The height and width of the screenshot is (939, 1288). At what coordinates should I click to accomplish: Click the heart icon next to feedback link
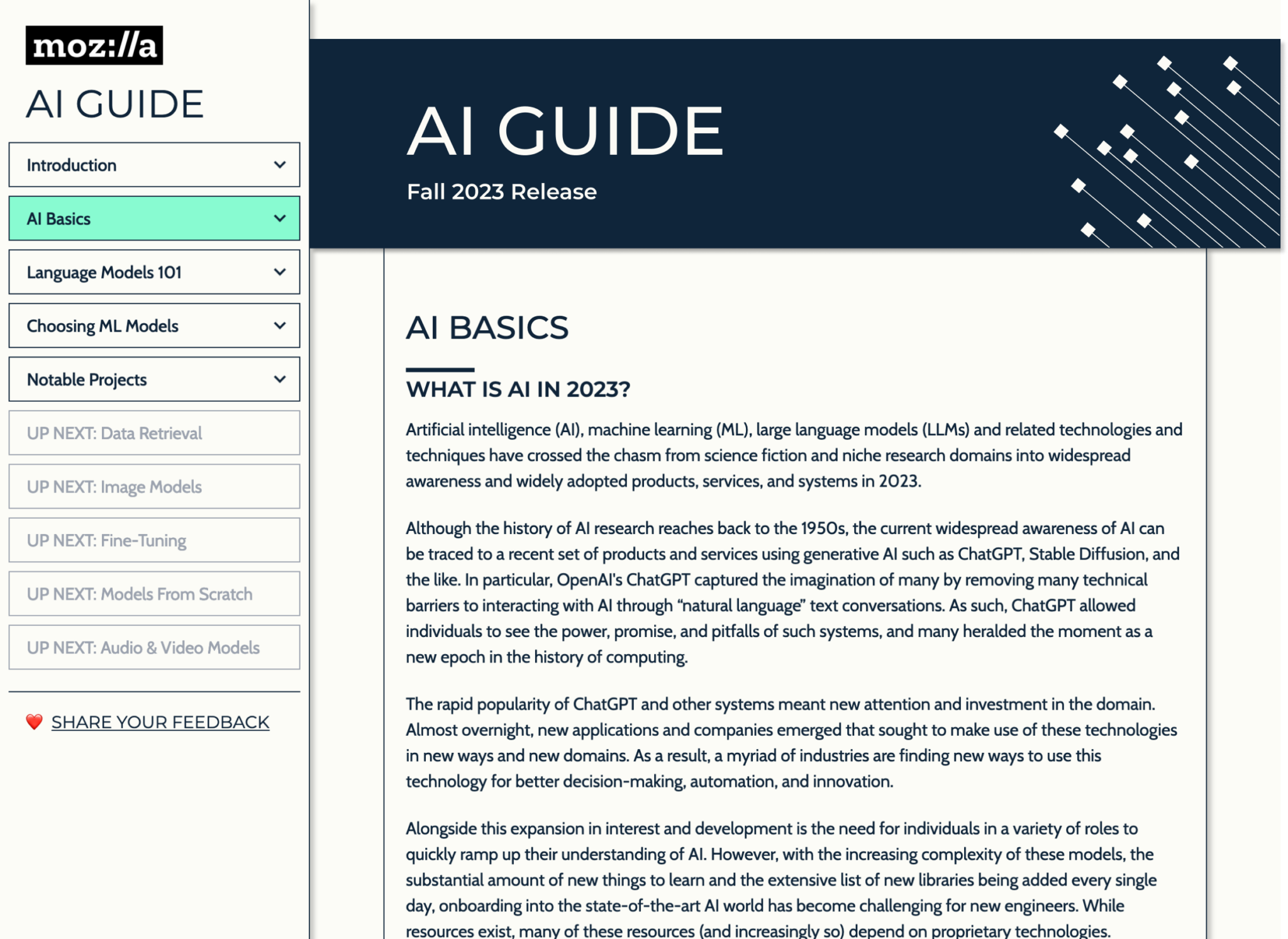(33, 721)
